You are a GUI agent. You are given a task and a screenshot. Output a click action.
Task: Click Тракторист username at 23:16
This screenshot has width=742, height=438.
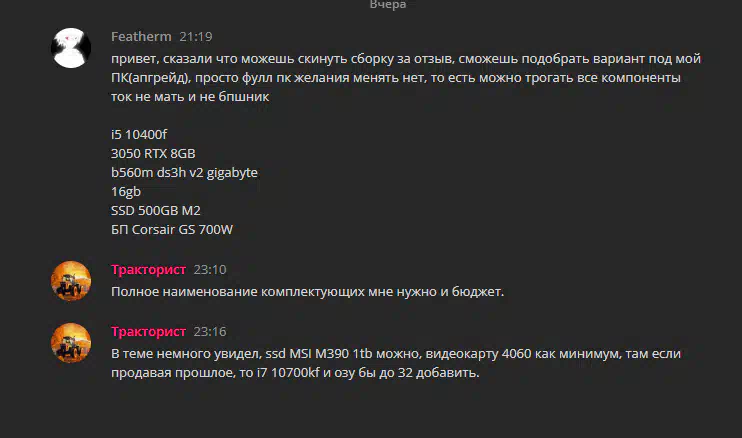[x=148, y=331]
